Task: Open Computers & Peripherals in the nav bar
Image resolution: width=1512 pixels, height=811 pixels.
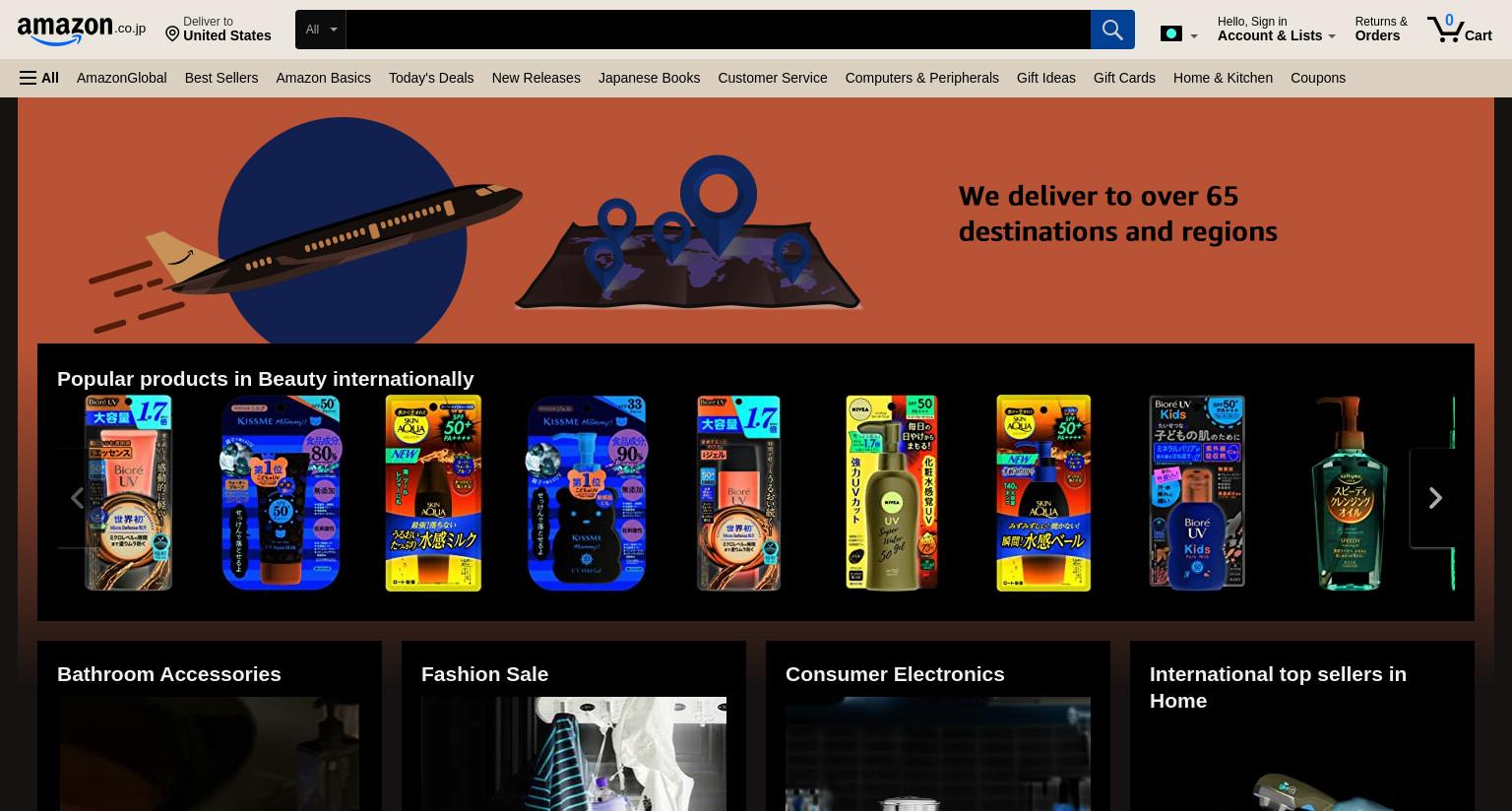Action: coord(921,78)
